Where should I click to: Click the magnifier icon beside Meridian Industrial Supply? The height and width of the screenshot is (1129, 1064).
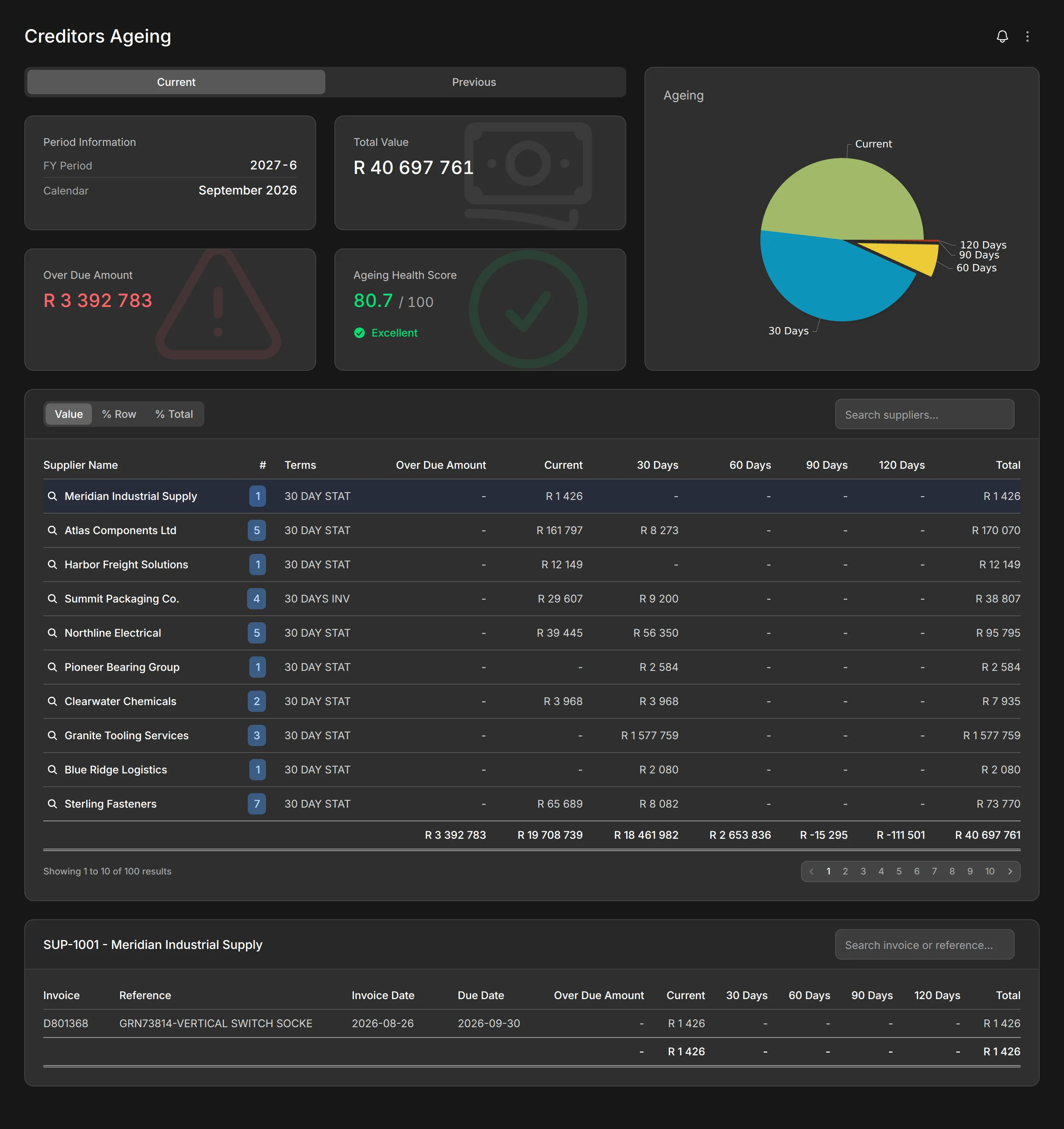pos(52,496)
